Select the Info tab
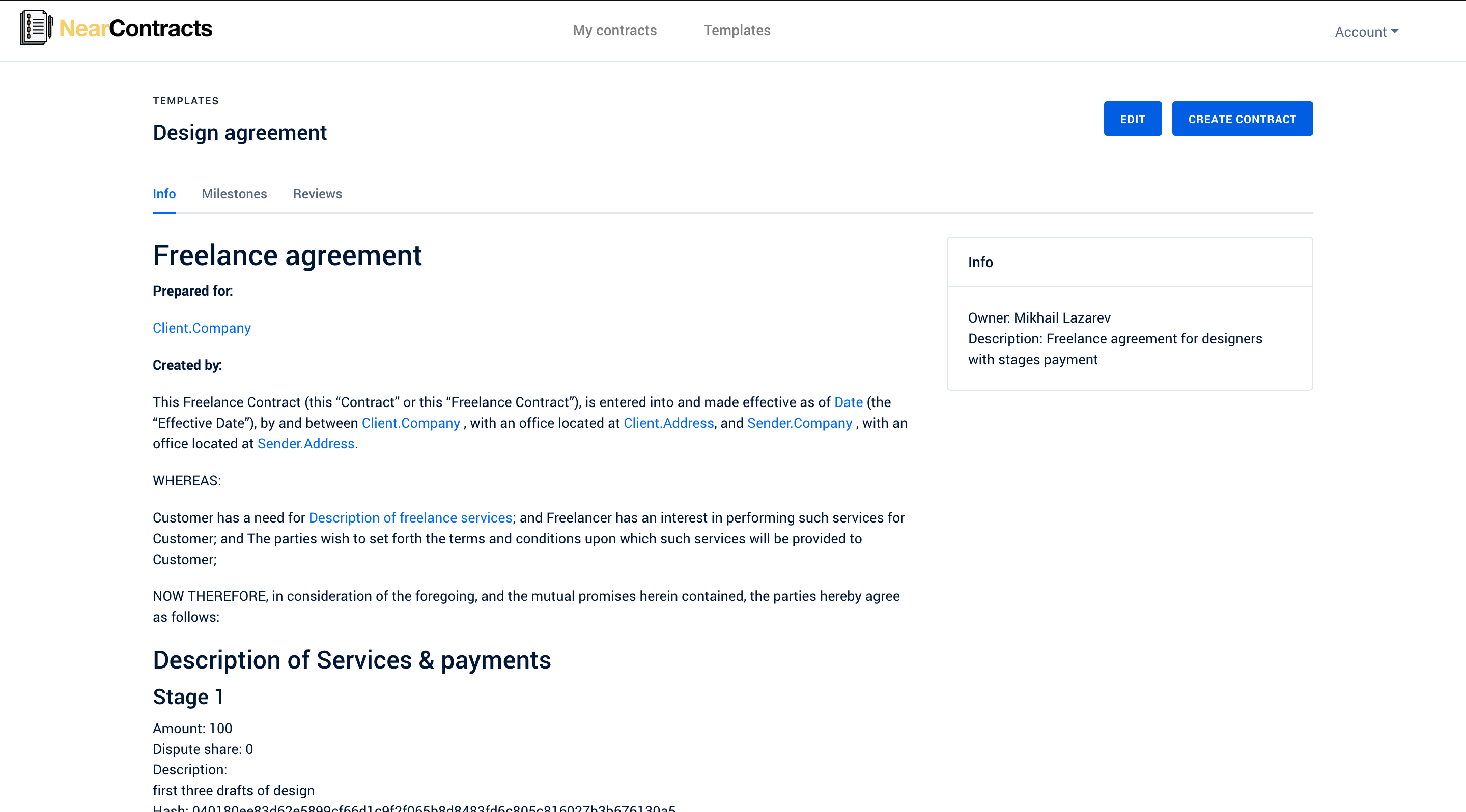Image resolution: width=1466 pixels, height=812 pixels. 164,194
